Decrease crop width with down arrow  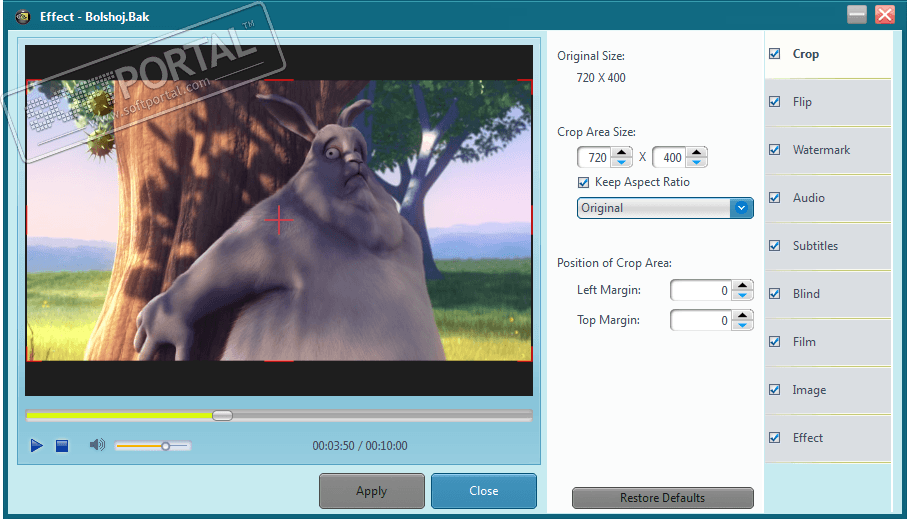coord(622,162)
